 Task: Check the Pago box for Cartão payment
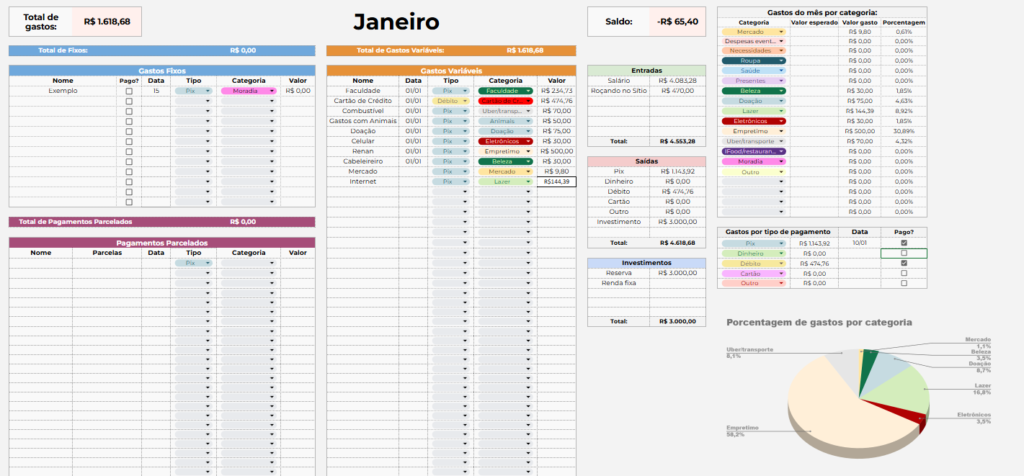(904, 273)
